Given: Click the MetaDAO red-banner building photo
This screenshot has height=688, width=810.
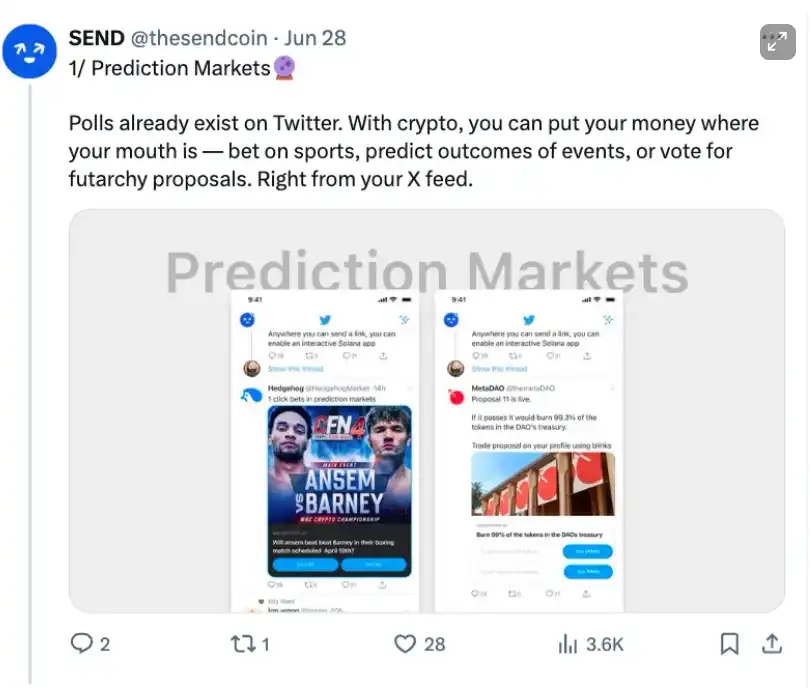Looking at the screenshot, I should [x=543, y=484].
